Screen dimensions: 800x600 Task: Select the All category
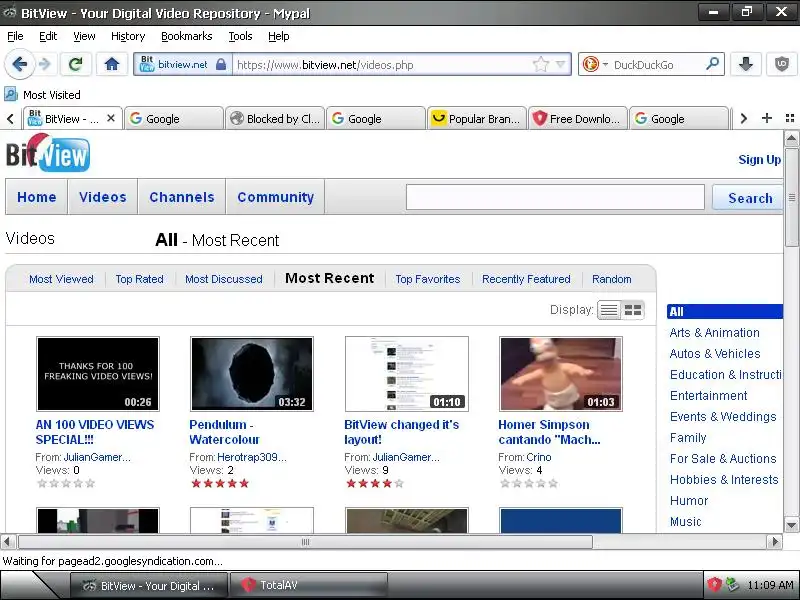[x=724, y=311]
